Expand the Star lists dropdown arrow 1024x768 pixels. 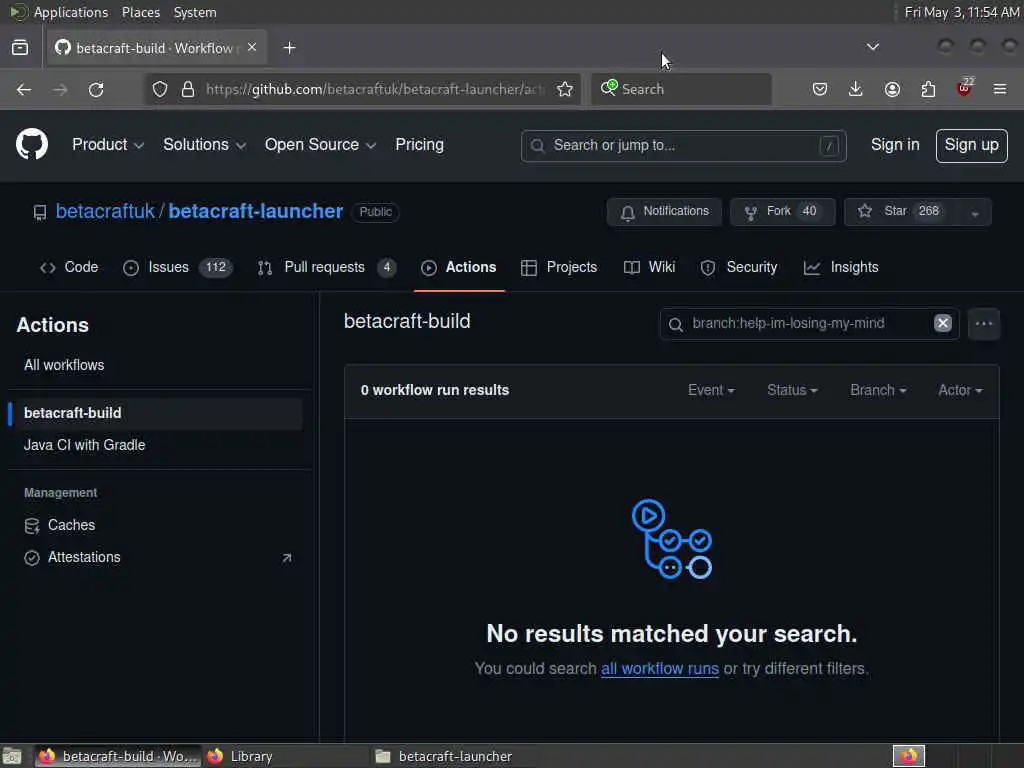tap(974, 213)
